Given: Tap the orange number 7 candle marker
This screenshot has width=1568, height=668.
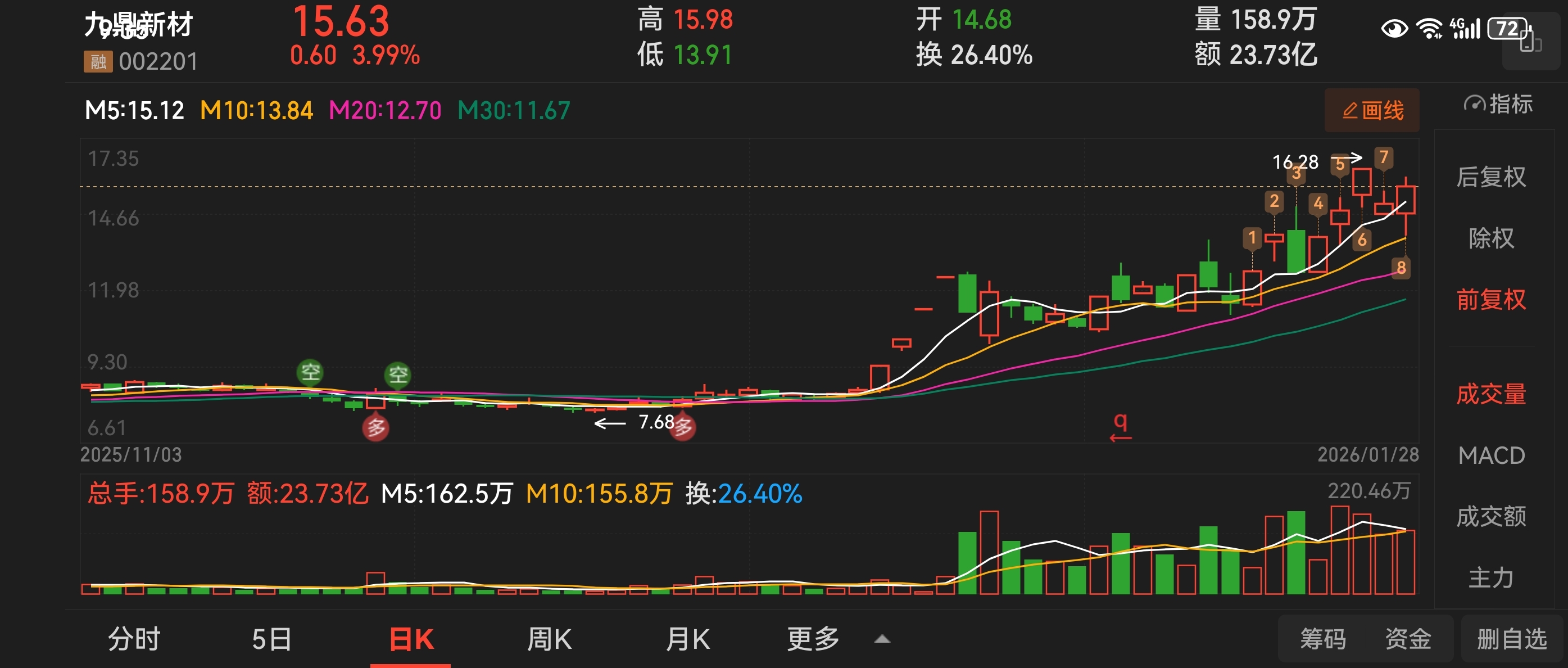Looking at the screenshot, I should [x=1384, y=157].
